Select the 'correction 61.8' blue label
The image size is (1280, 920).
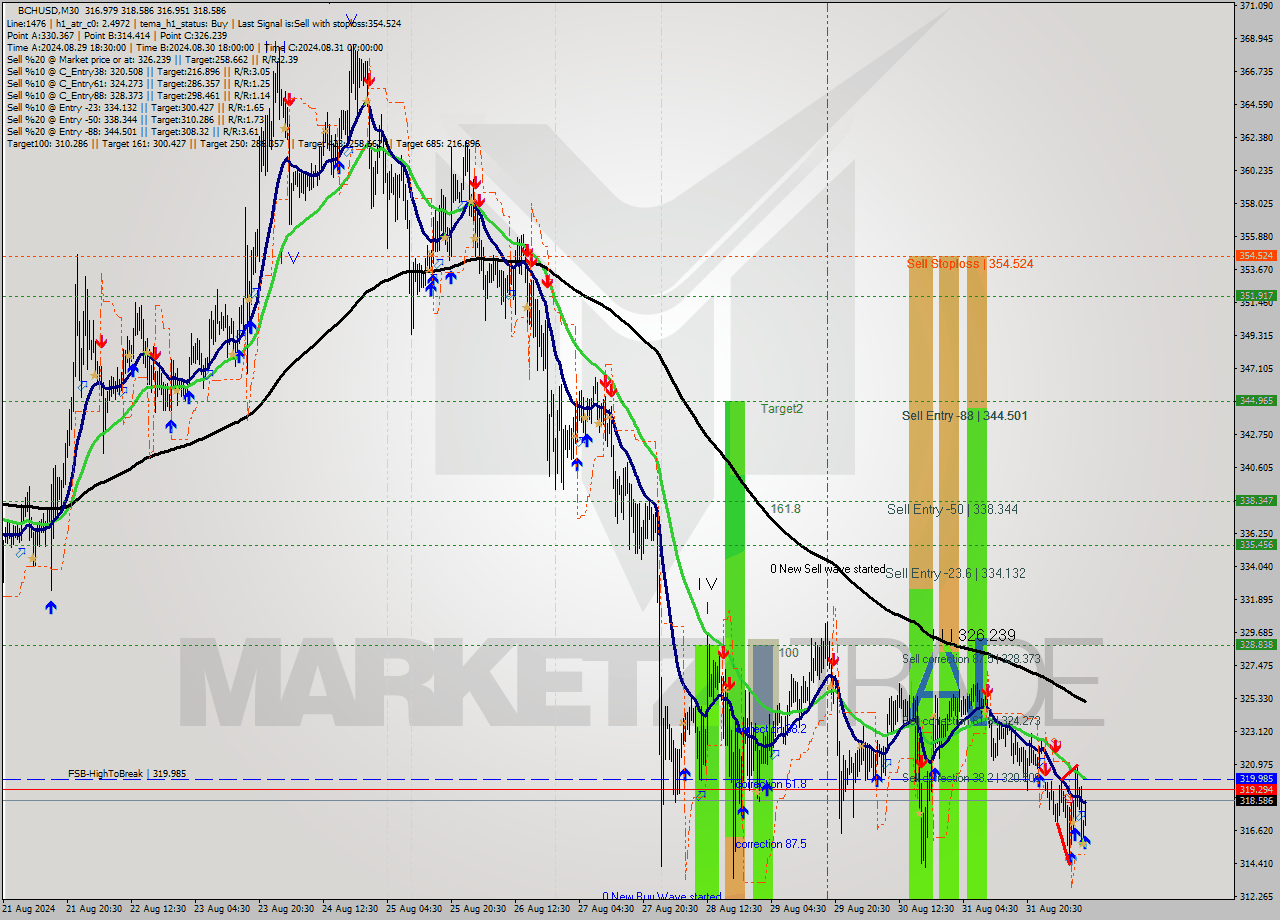(x=770, y=784)
